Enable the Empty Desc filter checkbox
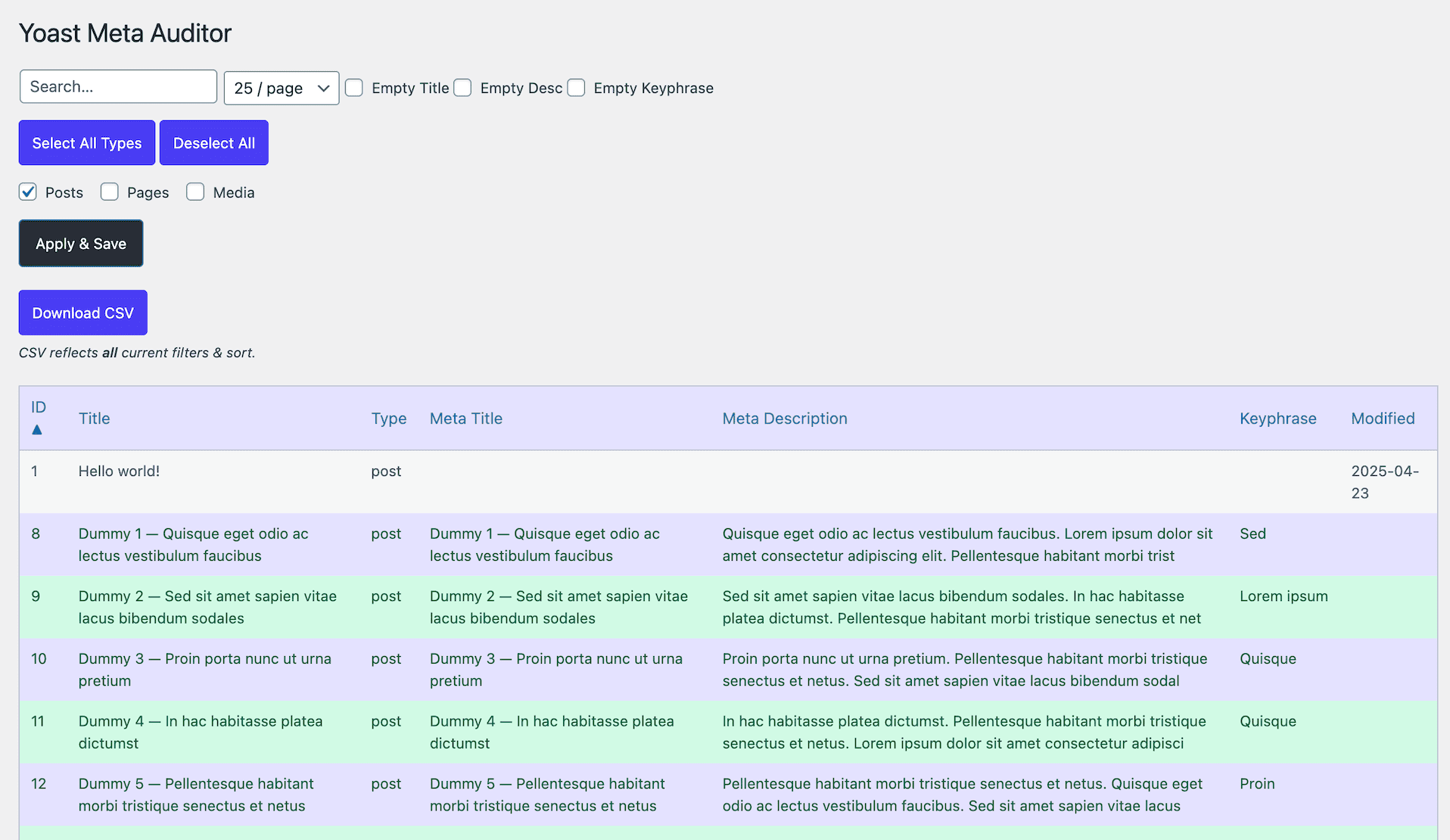 pos(463,88)
